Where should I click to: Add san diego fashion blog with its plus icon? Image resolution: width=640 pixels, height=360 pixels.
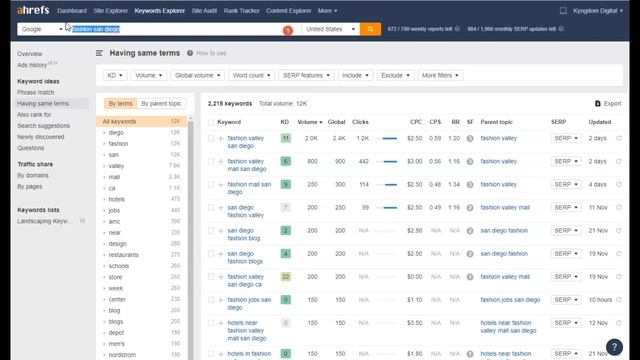[x=221, y=231]
